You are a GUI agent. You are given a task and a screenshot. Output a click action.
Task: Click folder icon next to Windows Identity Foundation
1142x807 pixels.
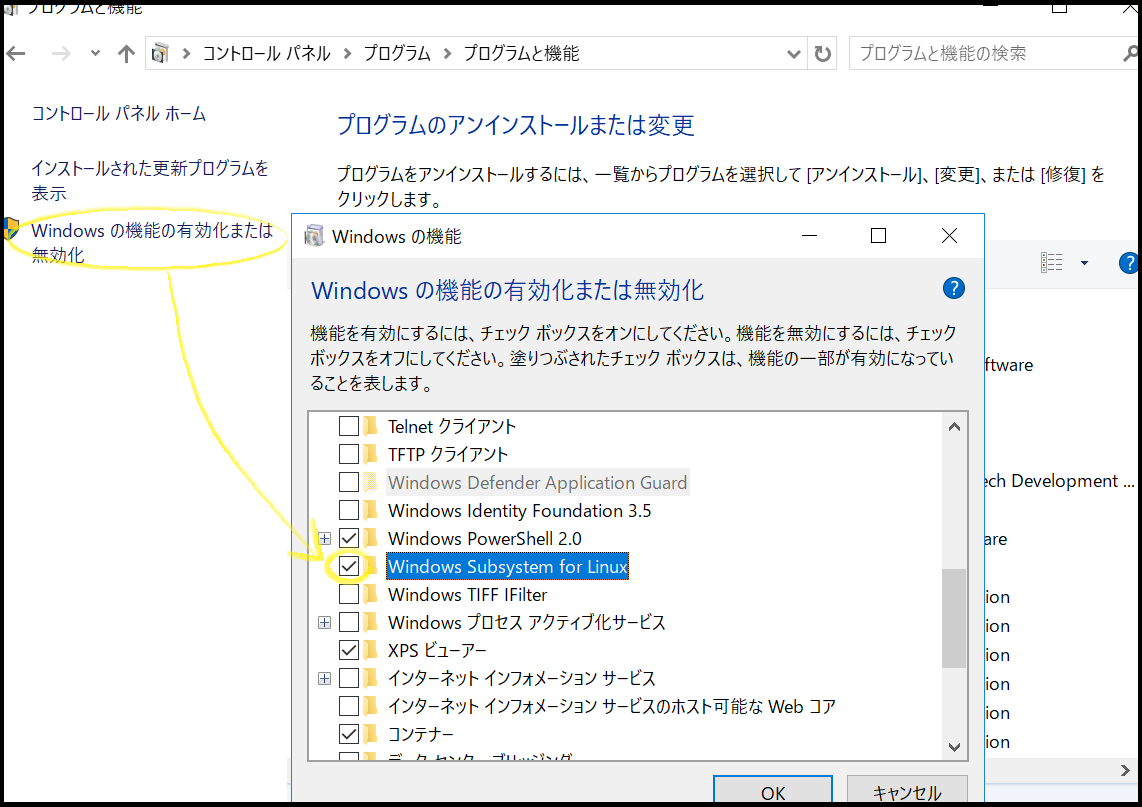click(x=371, y=510)
